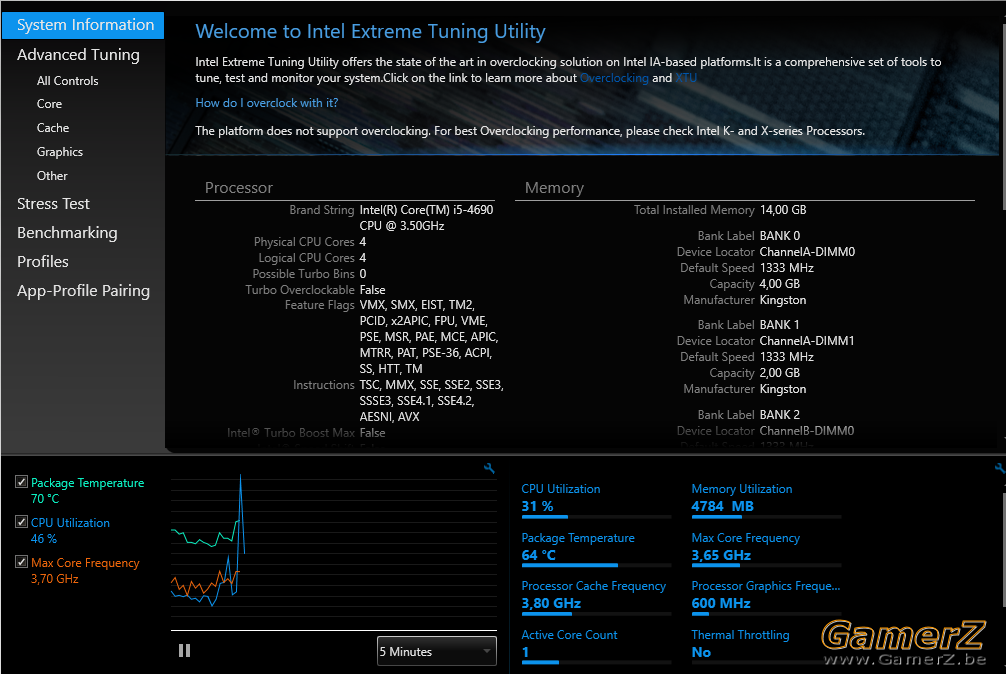Open the 5 Minutes time range dropdown
Image resolution: width=1006 pixels, height=674 pixels.
point(436,651)
